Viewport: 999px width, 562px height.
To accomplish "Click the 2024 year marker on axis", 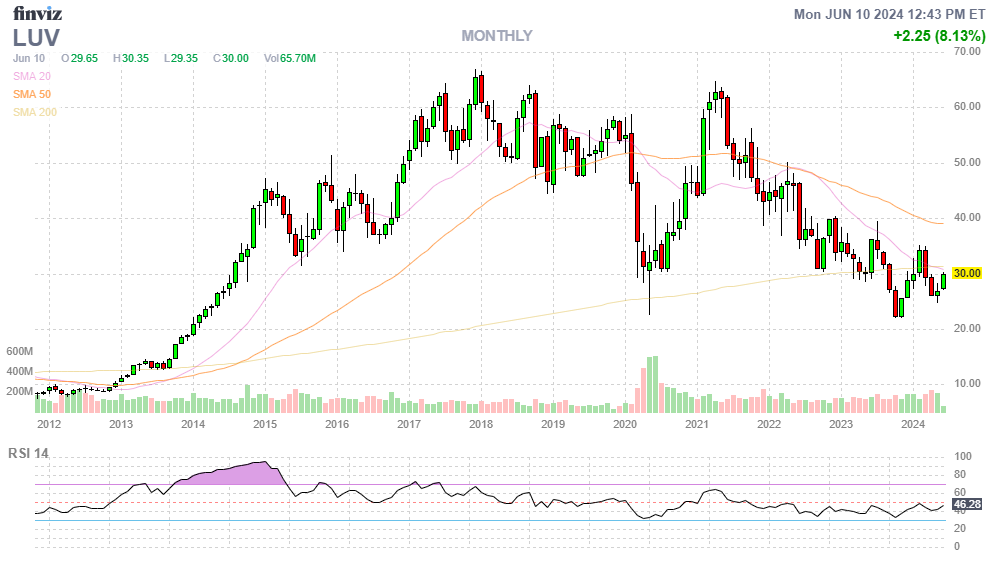I will pyautogui.click(x=912, y=425).
